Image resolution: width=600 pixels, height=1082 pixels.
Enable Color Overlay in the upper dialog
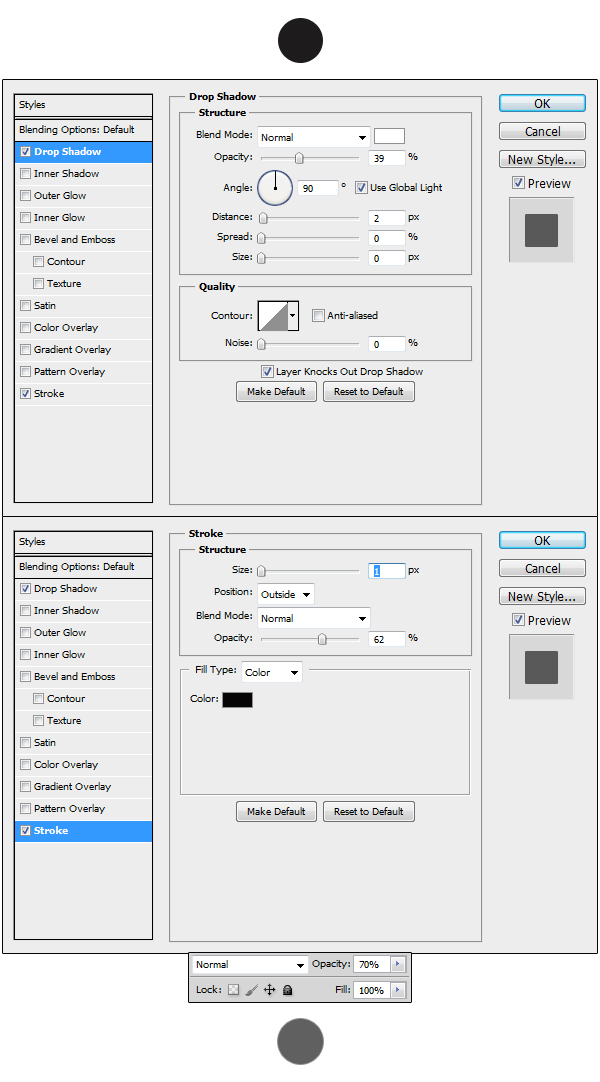26,328
